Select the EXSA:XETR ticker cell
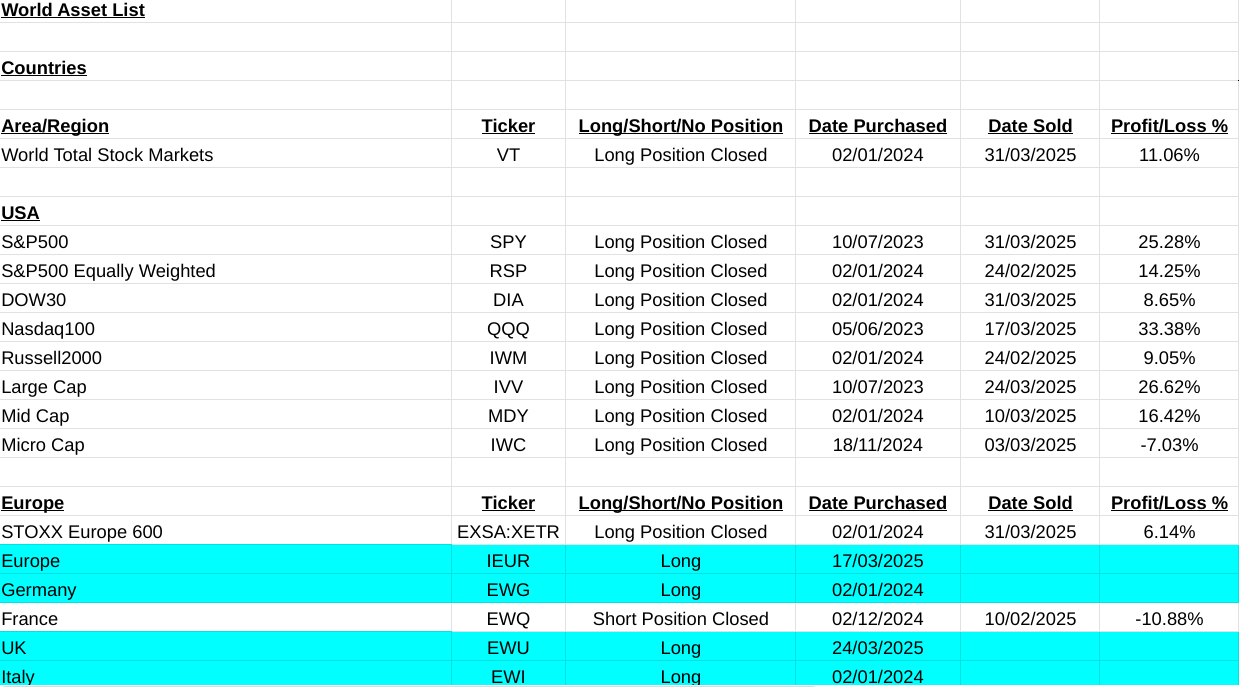 tap(508, 532)
